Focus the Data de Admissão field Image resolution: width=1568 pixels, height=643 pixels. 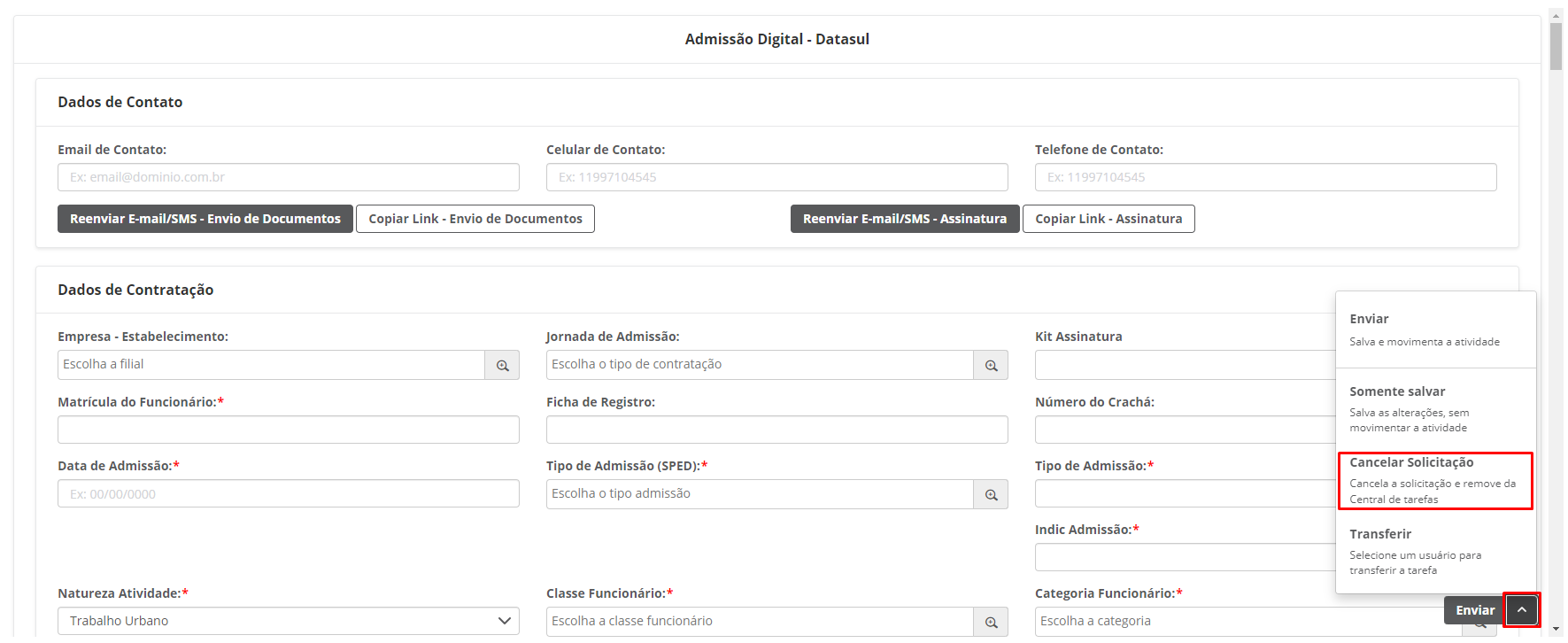coord(288,494)
